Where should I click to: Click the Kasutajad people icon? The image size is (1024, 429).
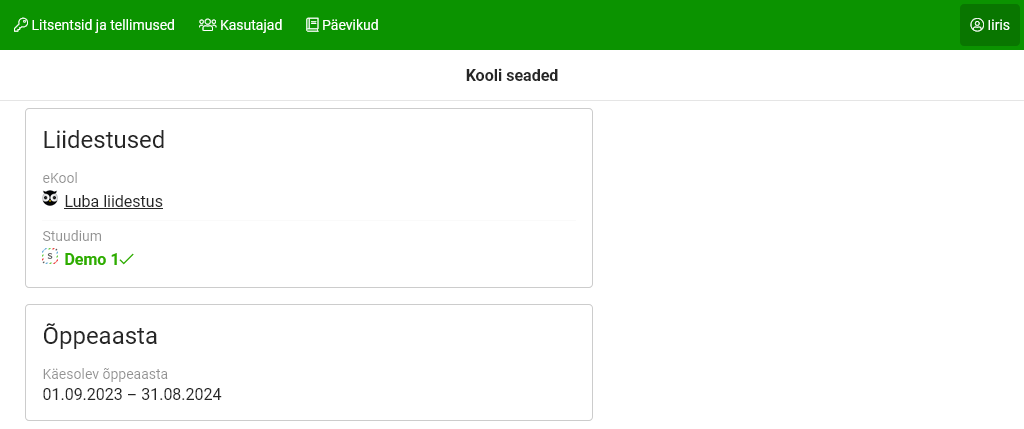coord(207,25)
